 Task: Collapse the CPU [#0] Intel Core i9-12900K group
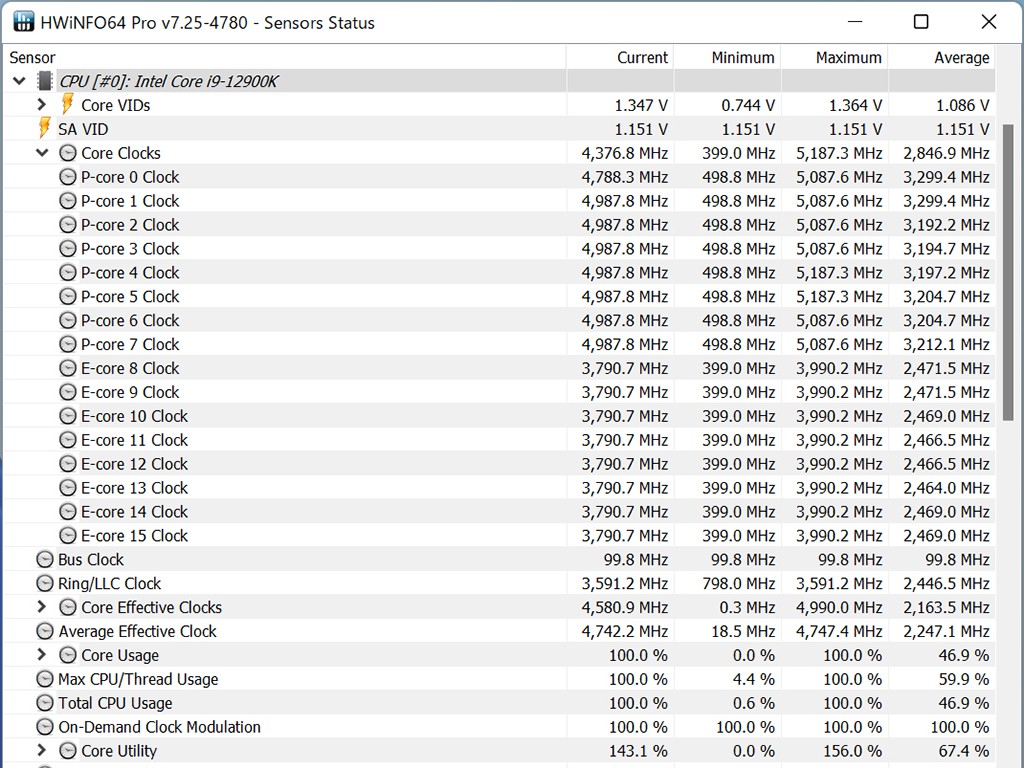coord(20,81)
